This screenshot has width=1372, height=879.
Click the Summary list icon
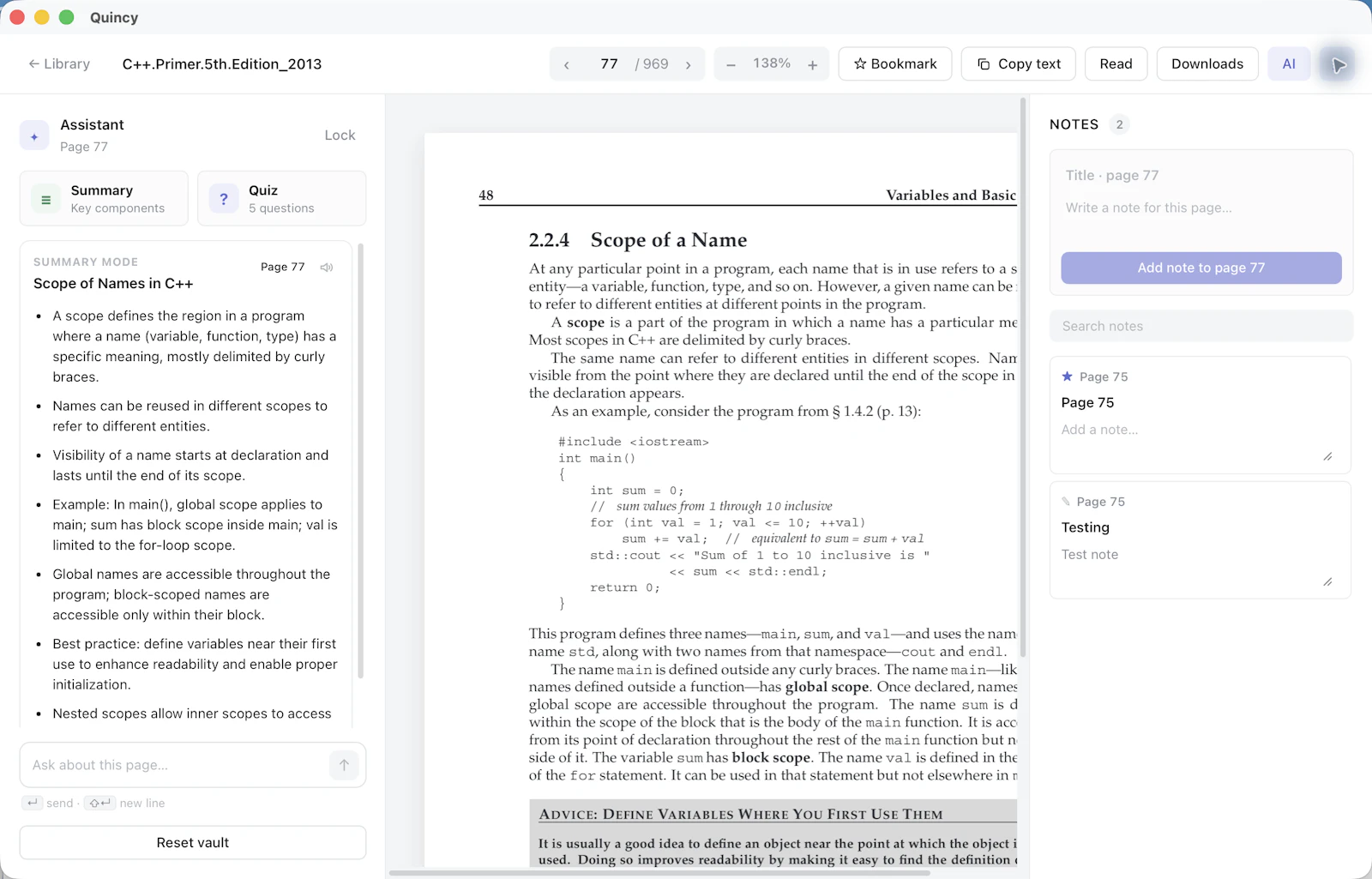(46, 199)
